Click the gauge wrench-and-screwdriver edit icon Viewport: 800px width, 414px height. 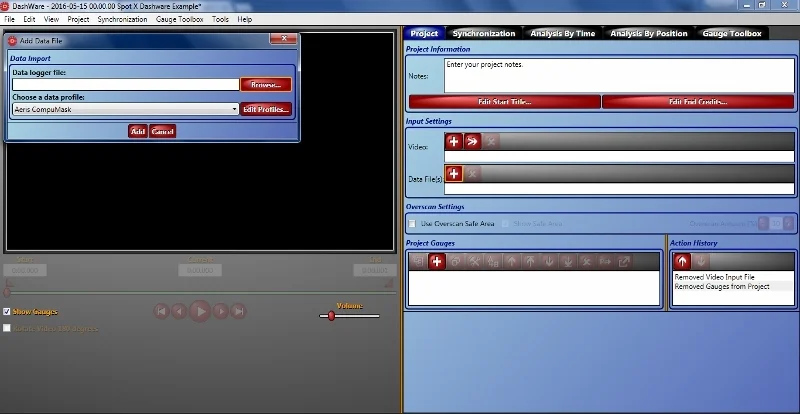(474, 261)
